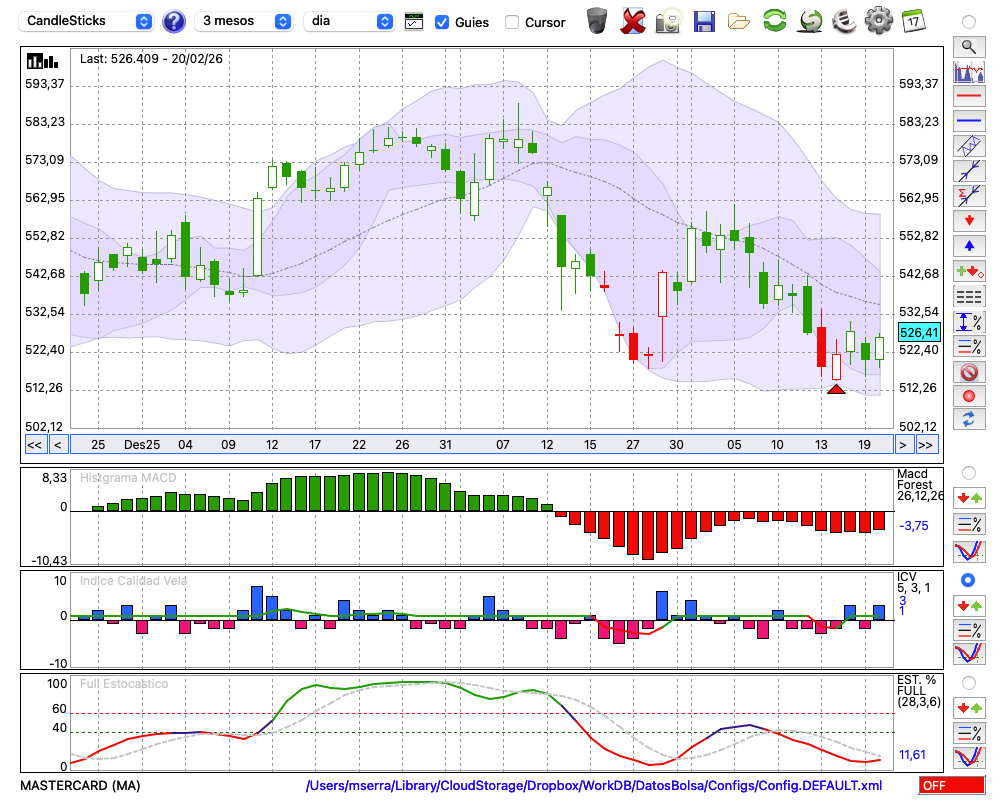Expand the '3 mesos' time range dropdown
Screen dimensions: 1000x800
(x=245, y=21)
